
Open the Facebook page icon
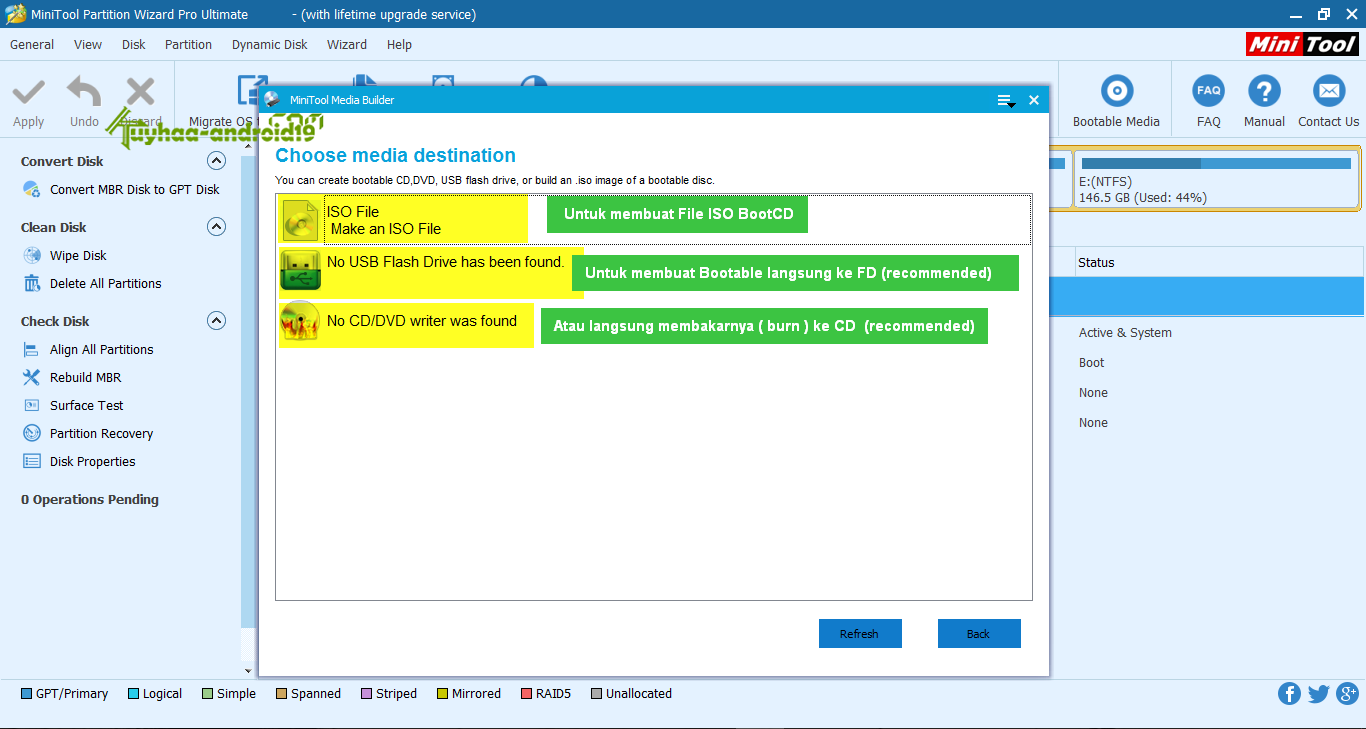pyautogui.click(x=1289, y=693)
